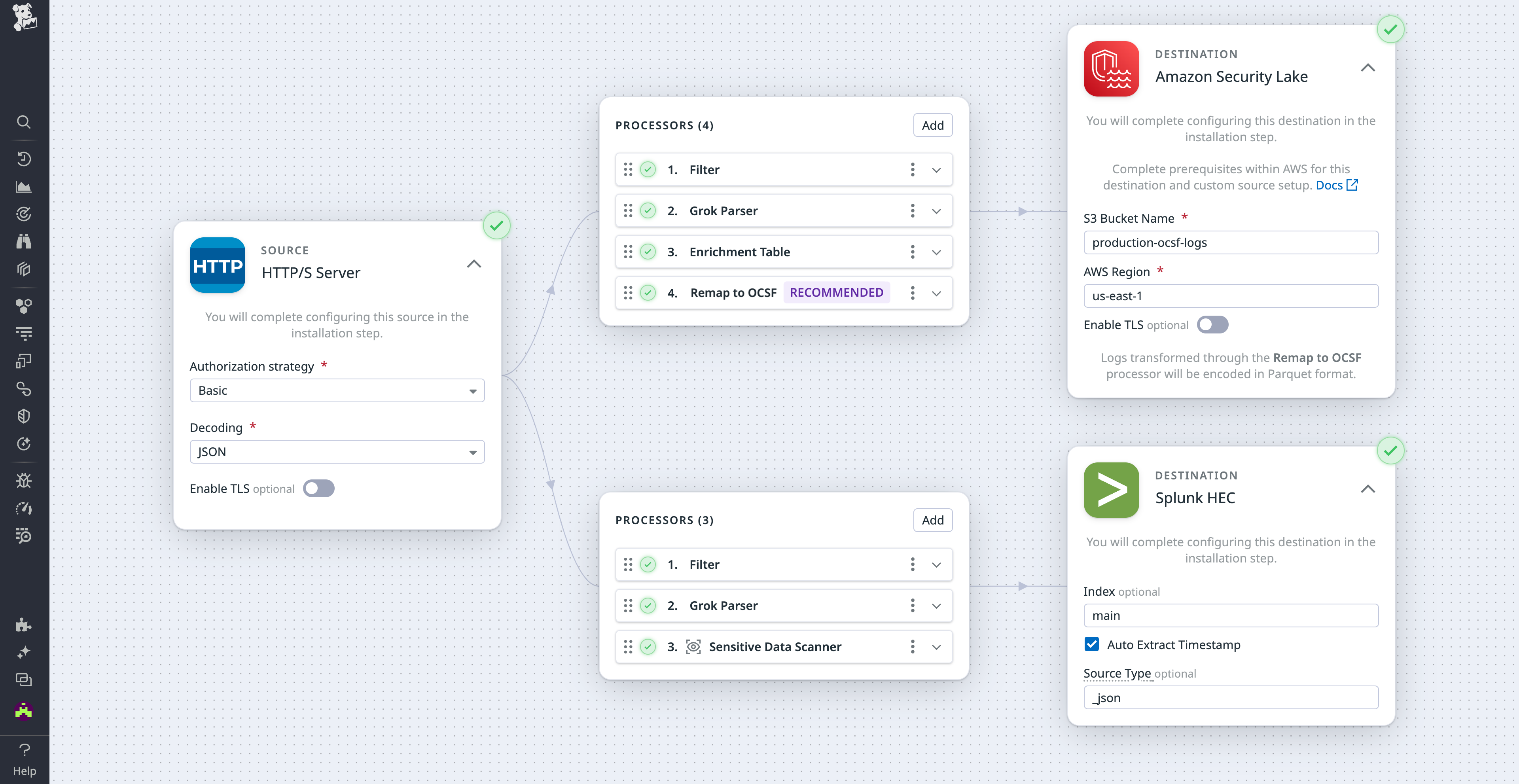Click Add in the Processors (4) panel
This screenshot has height=784, width=1519.
click(x=932, y=125)
